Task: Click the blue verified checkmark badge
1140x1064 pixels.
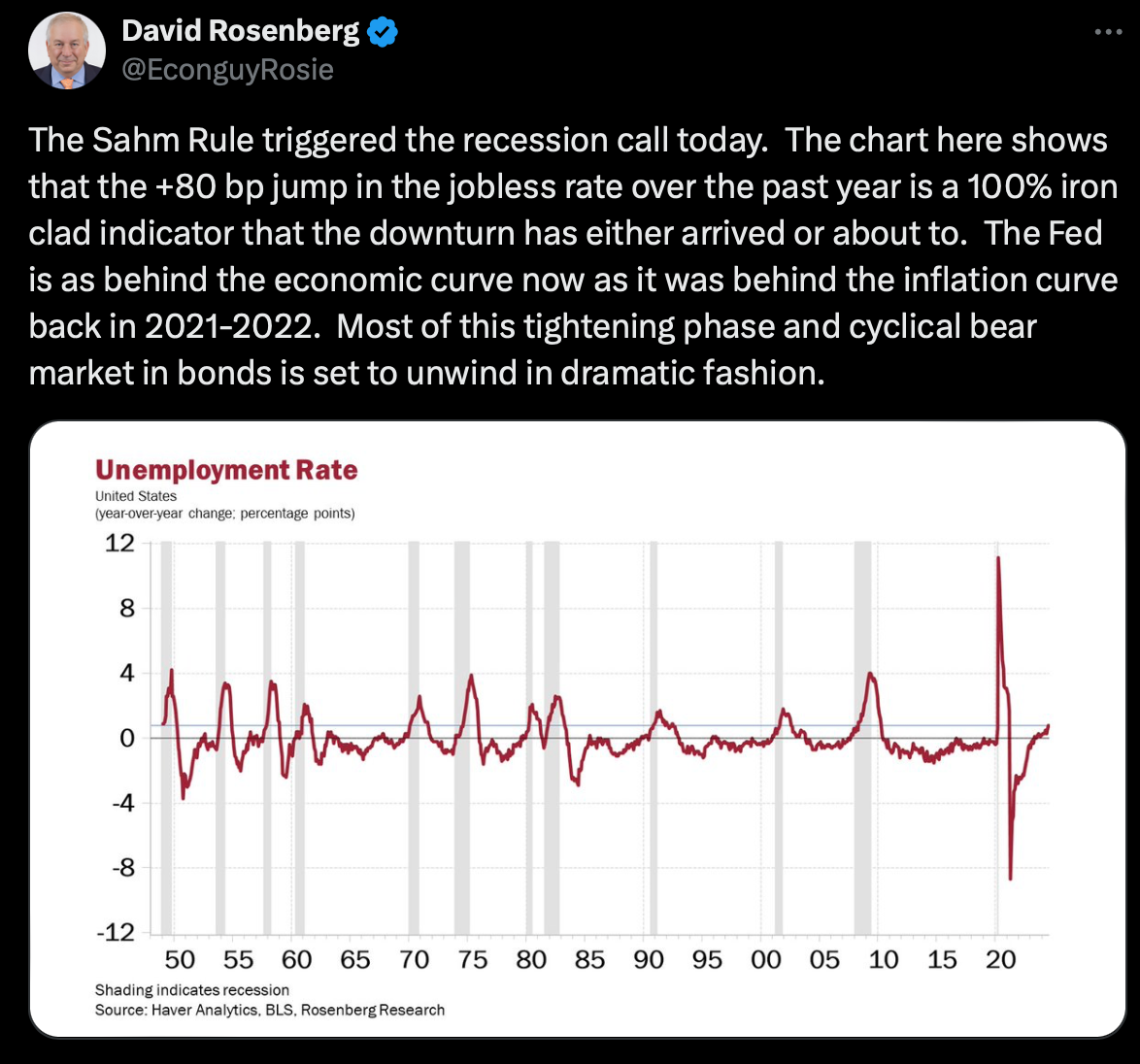Action: [x=383, y=32]
